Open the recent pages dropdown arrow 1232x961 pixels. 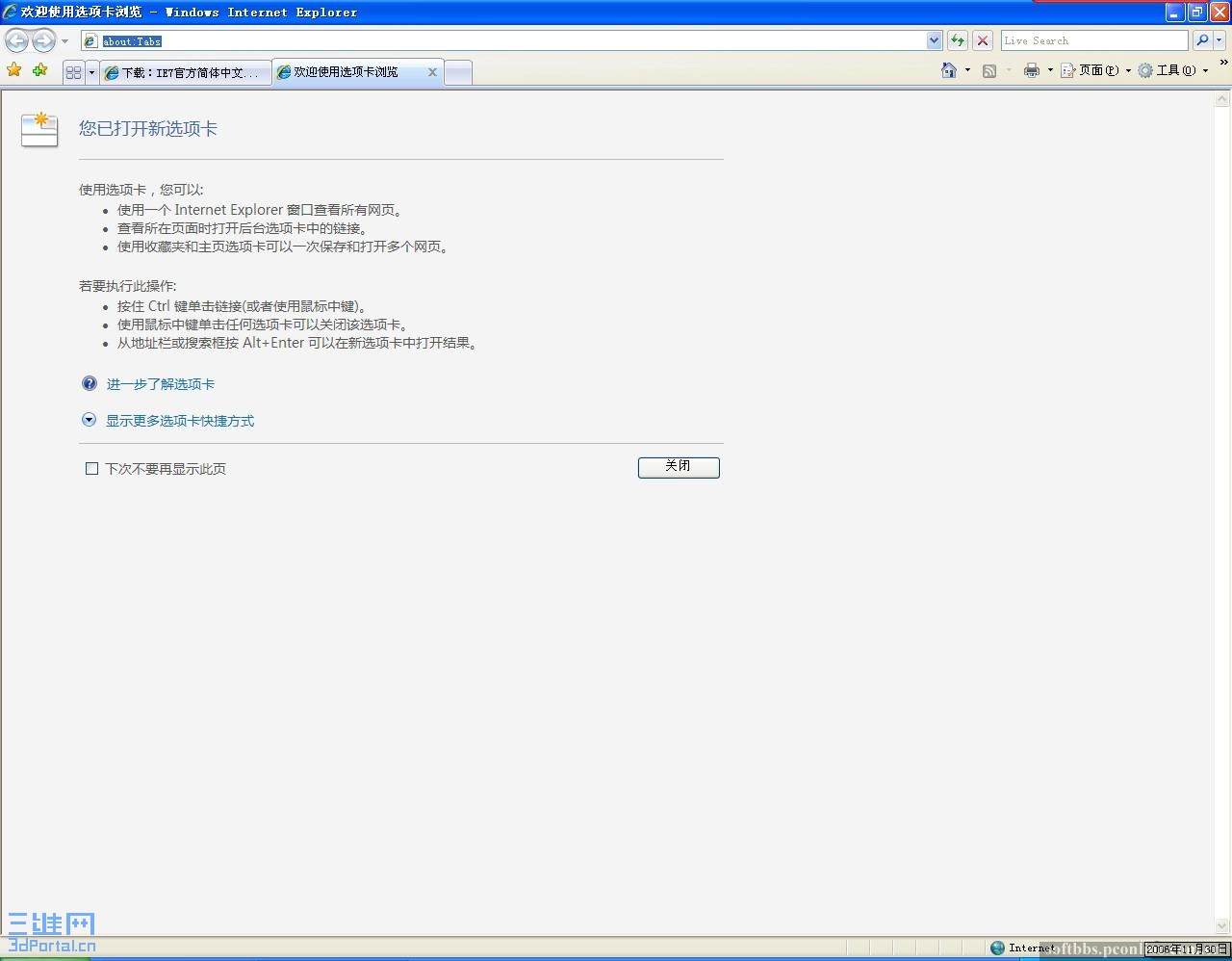[65, 41]
